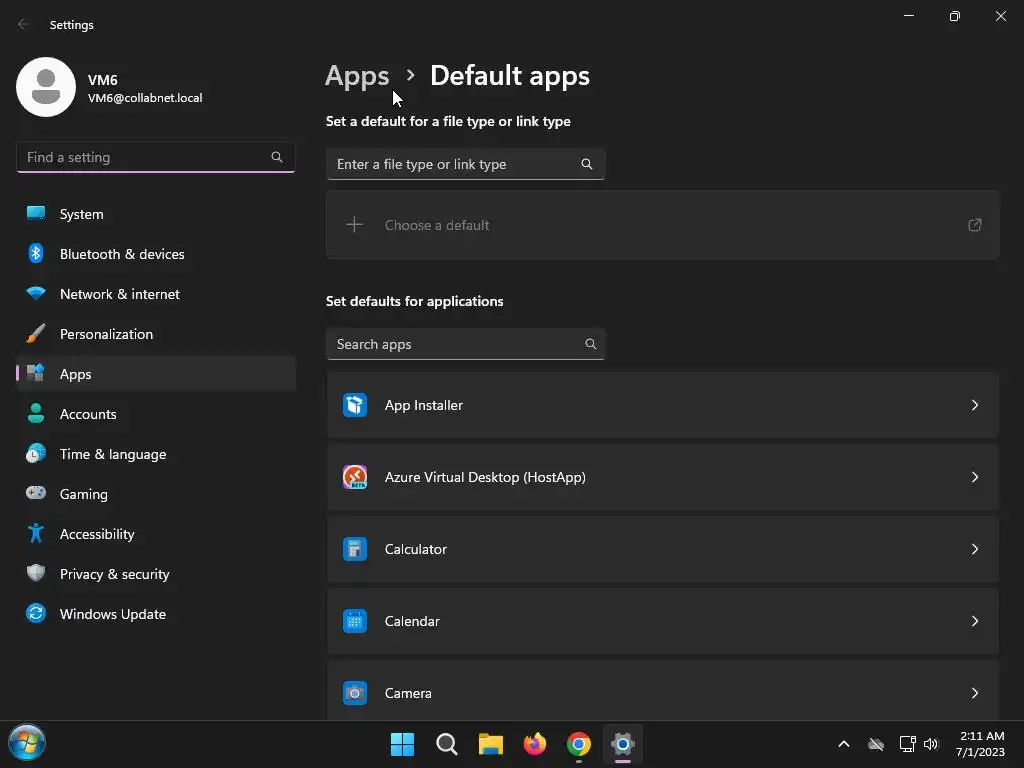The width and height of the screenshot is (1024, 768).
Task: Click the Camera app icon
Action: coord(355,693)
